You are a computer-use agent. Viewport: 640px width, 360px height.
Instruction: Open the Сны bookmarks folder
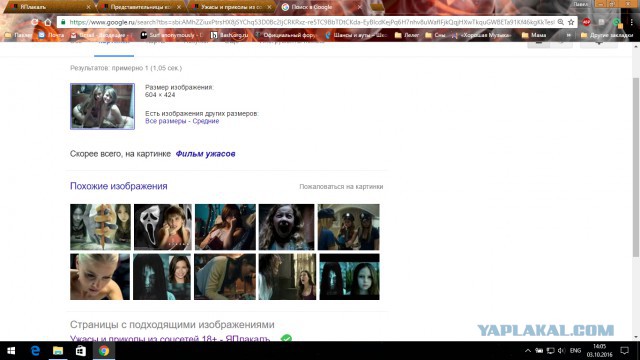pos(435,35)
